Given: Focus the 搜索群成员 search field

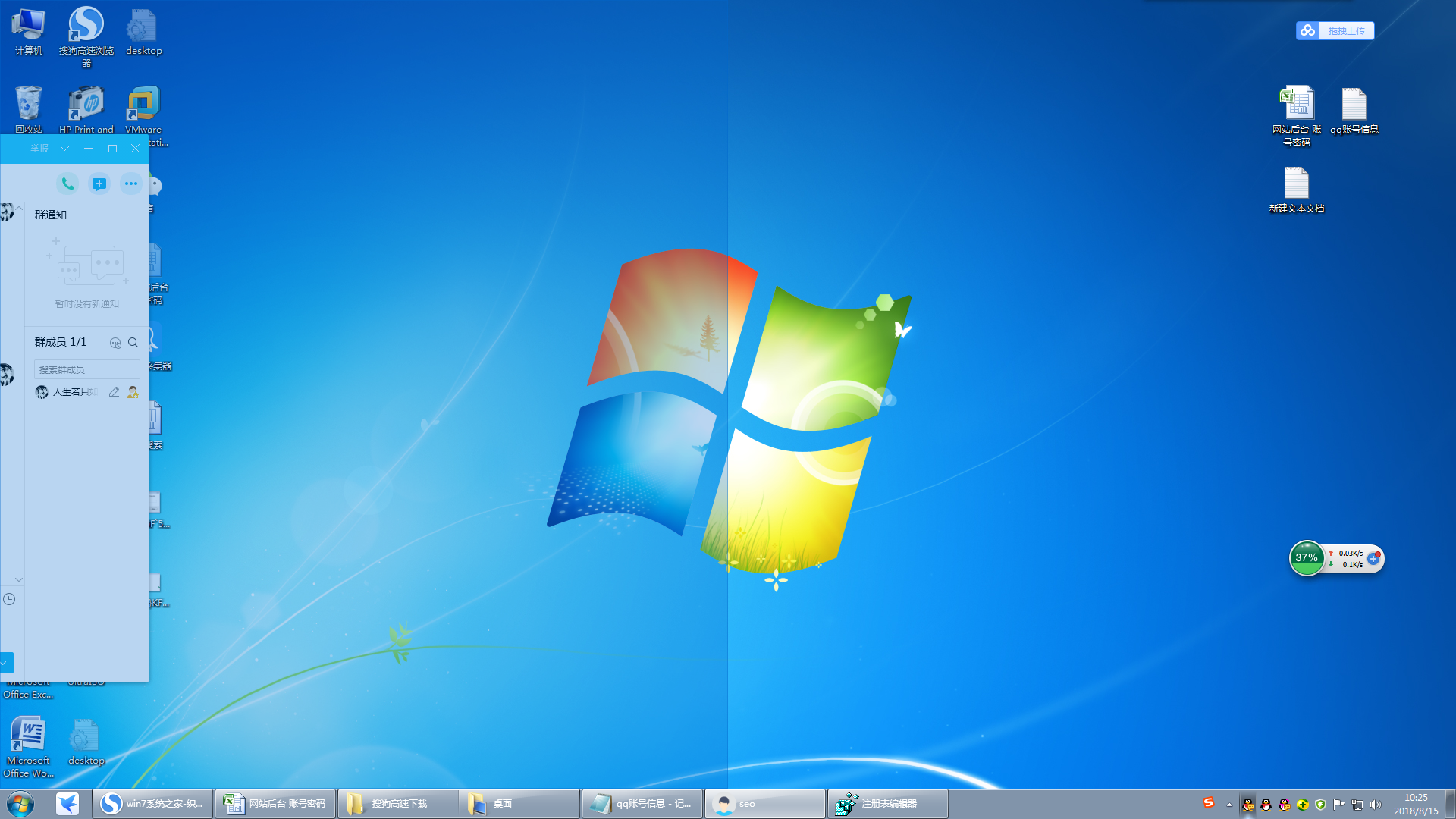Looking at the screenshot, I should point(86,369).
